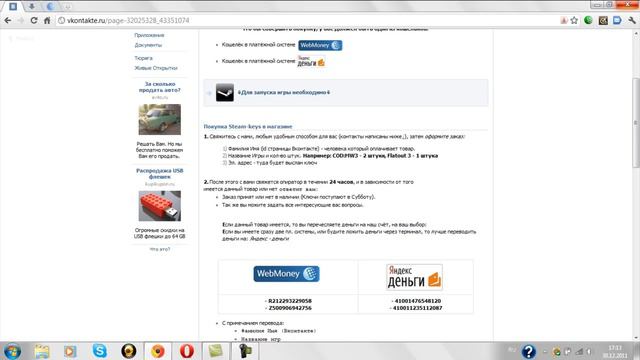The height and width of the screenshot is (360, 640).
Task: Open the 'Документы' sidebar link
Action: click(x=148, y=45)
